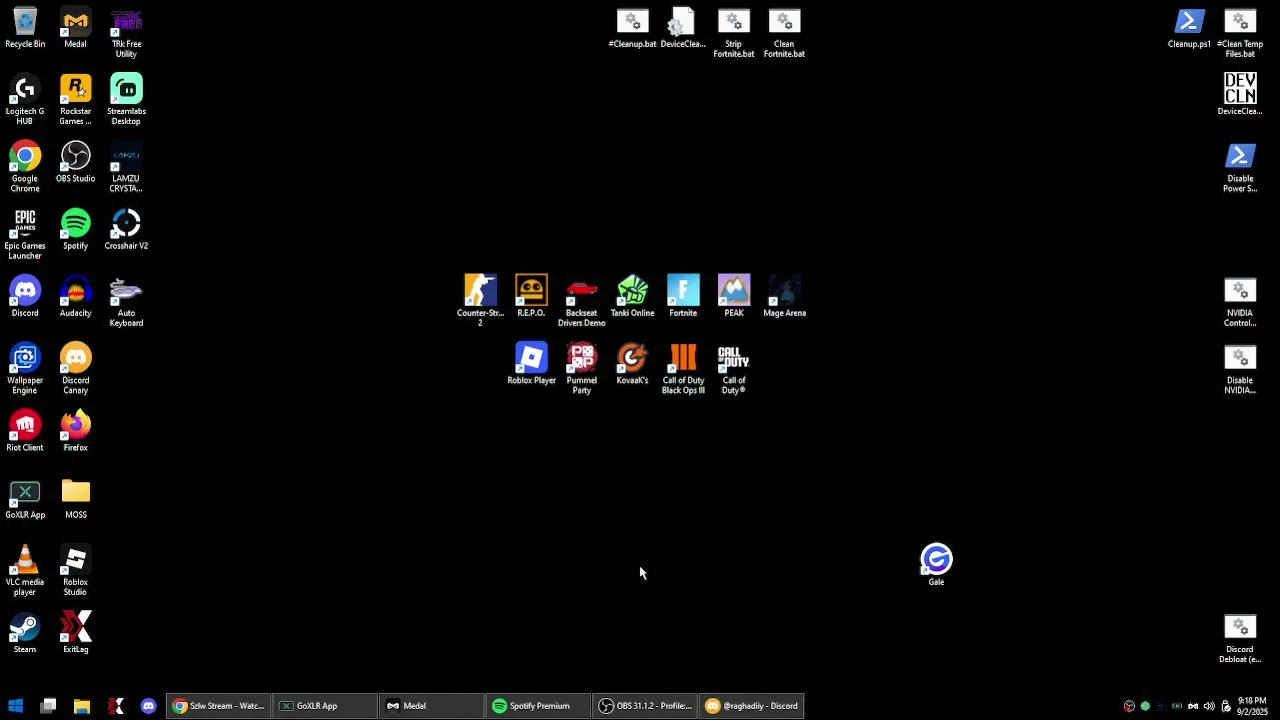
Task: Select the Roblox Player icon
Action: coord(531,363)
